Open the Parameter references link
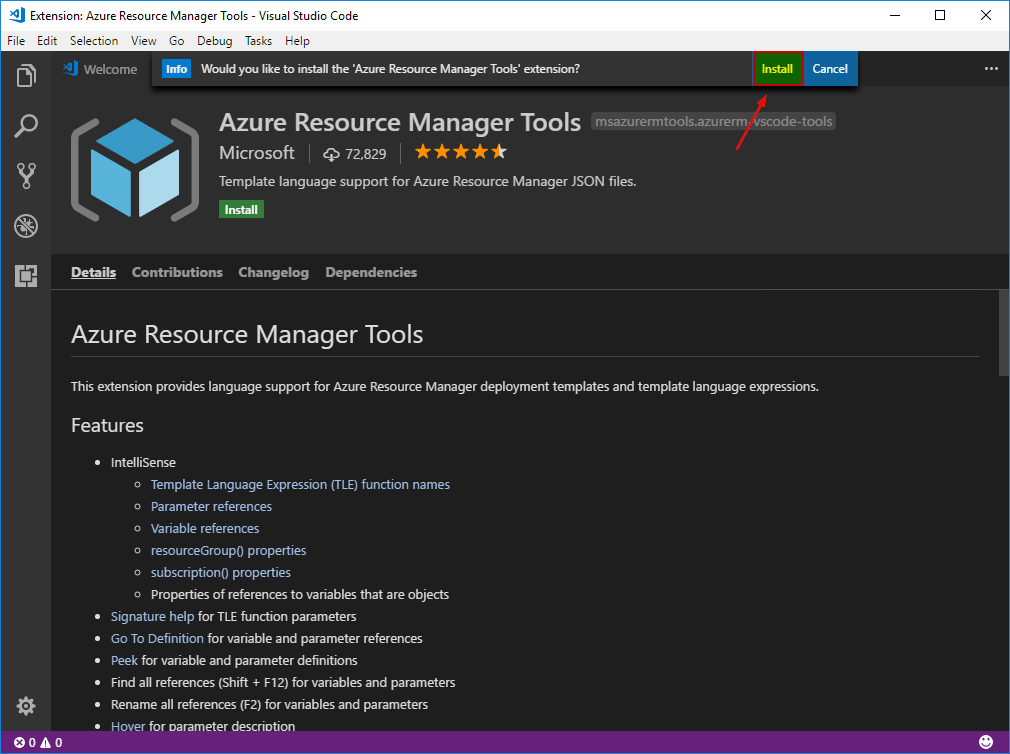Screen dimensions: 1010x754 click(x=211, y=506)
